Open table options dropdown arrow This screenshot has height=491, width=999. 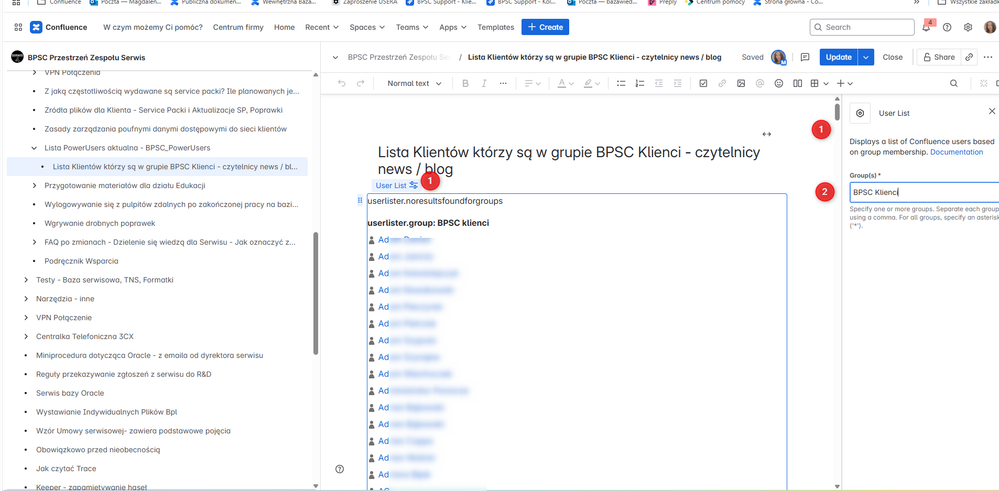(x=826, y=83)
